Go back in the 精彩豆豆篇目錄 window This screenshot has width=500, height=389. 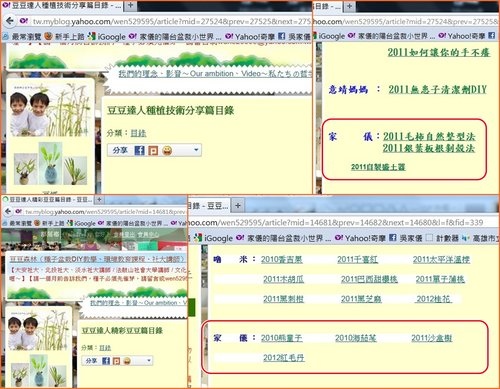8,211
